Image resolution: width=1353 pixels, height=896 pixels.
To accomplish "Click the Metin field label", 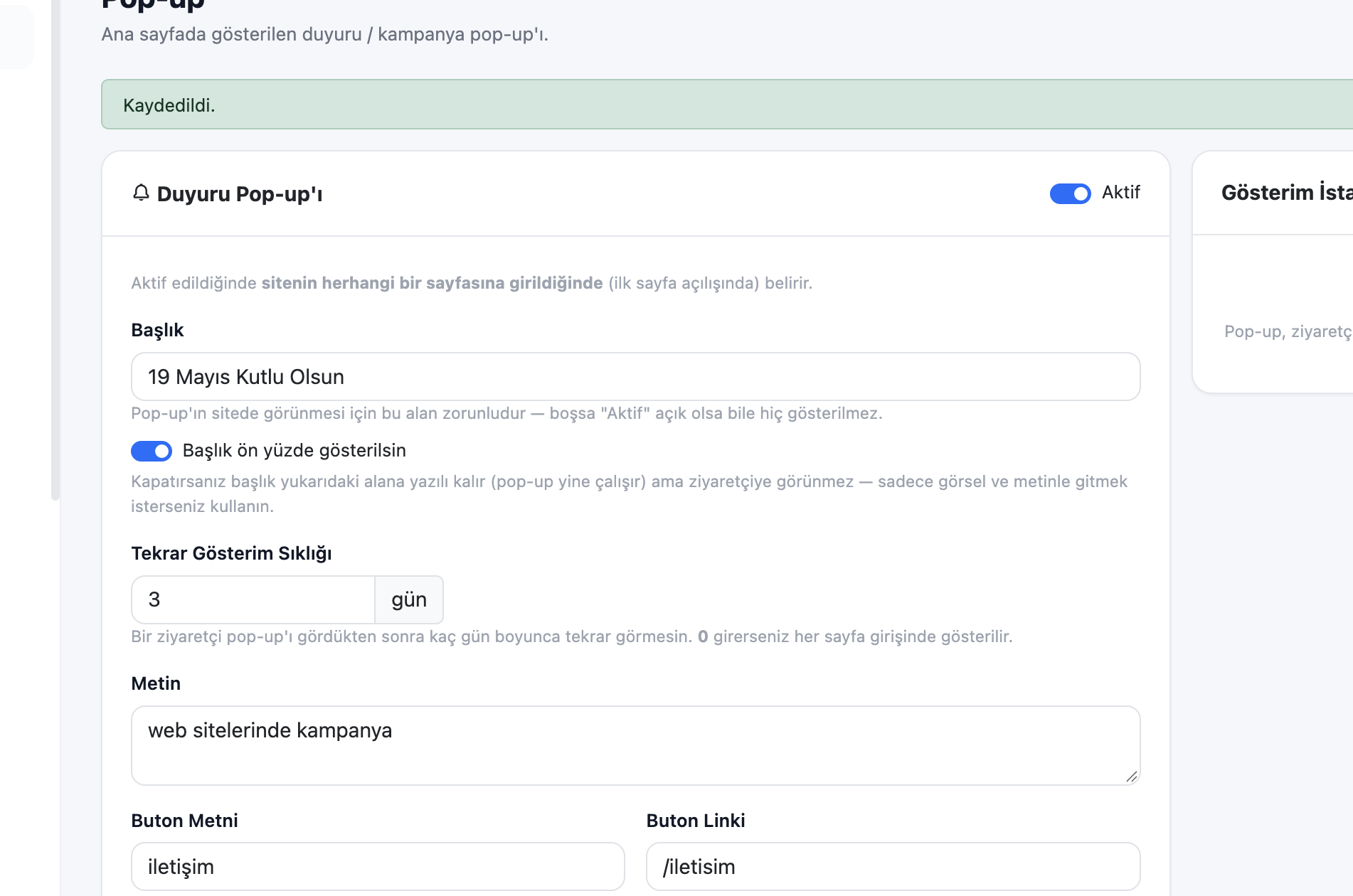I will click(x=156, y=683).
